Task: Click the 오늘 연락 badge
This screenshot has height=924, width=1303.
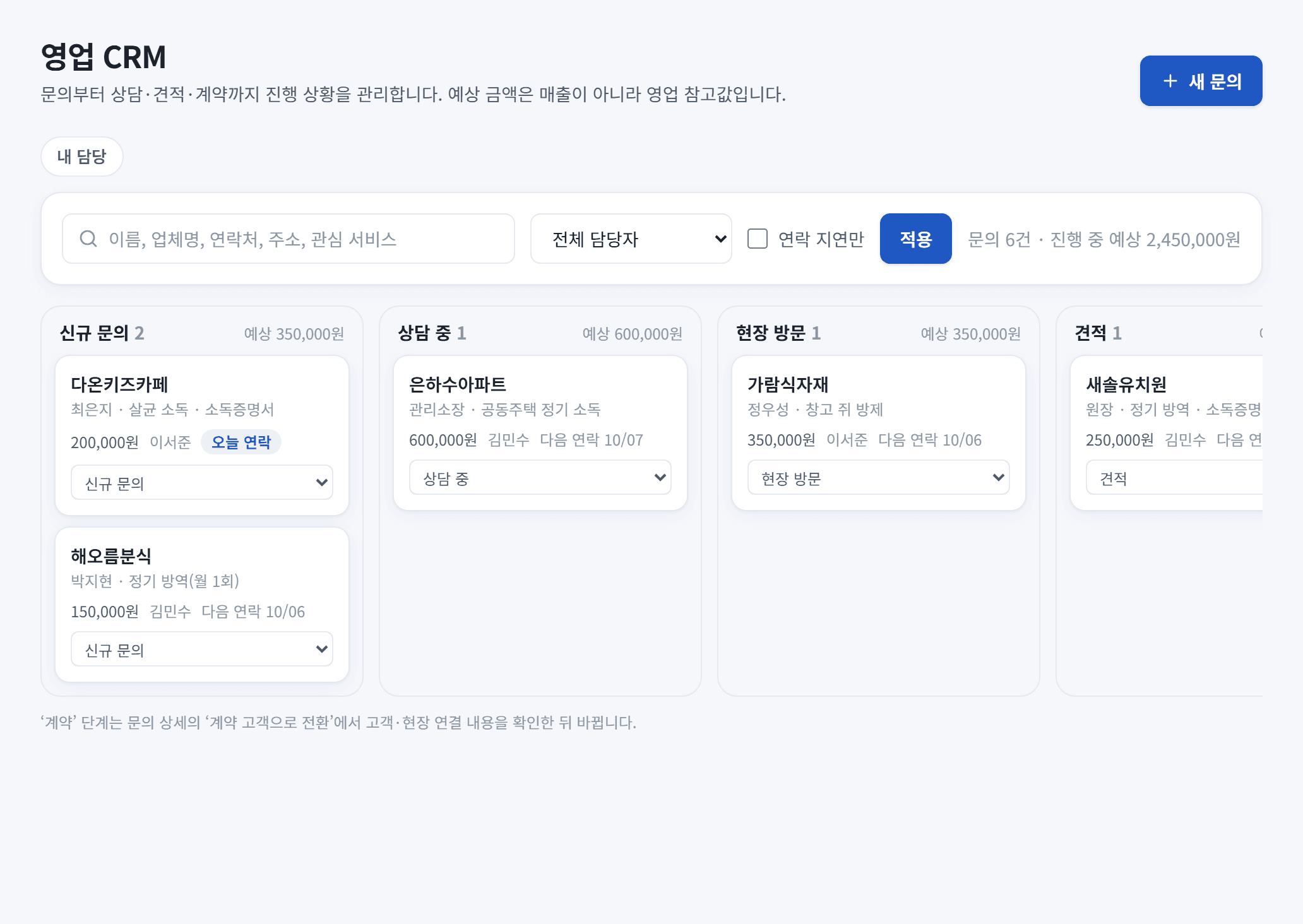Action: (241, 442)
